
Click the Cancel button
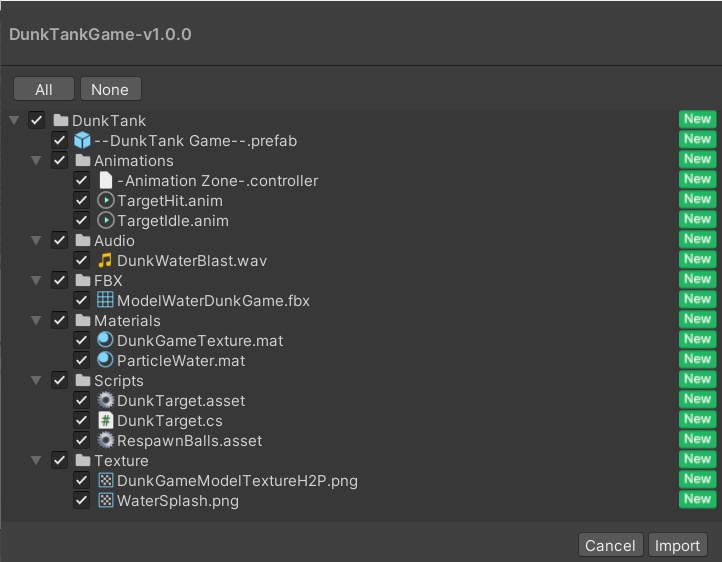coord(610,545)
